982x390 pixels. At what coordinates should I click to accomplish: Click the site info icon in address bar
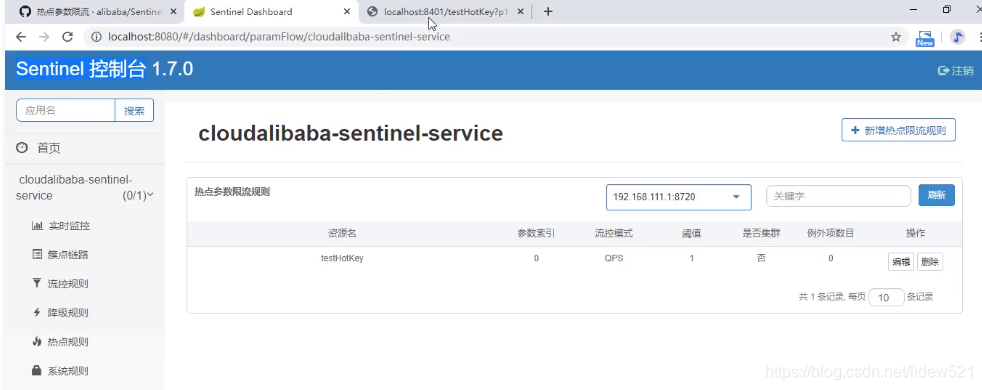pos(96,37)
